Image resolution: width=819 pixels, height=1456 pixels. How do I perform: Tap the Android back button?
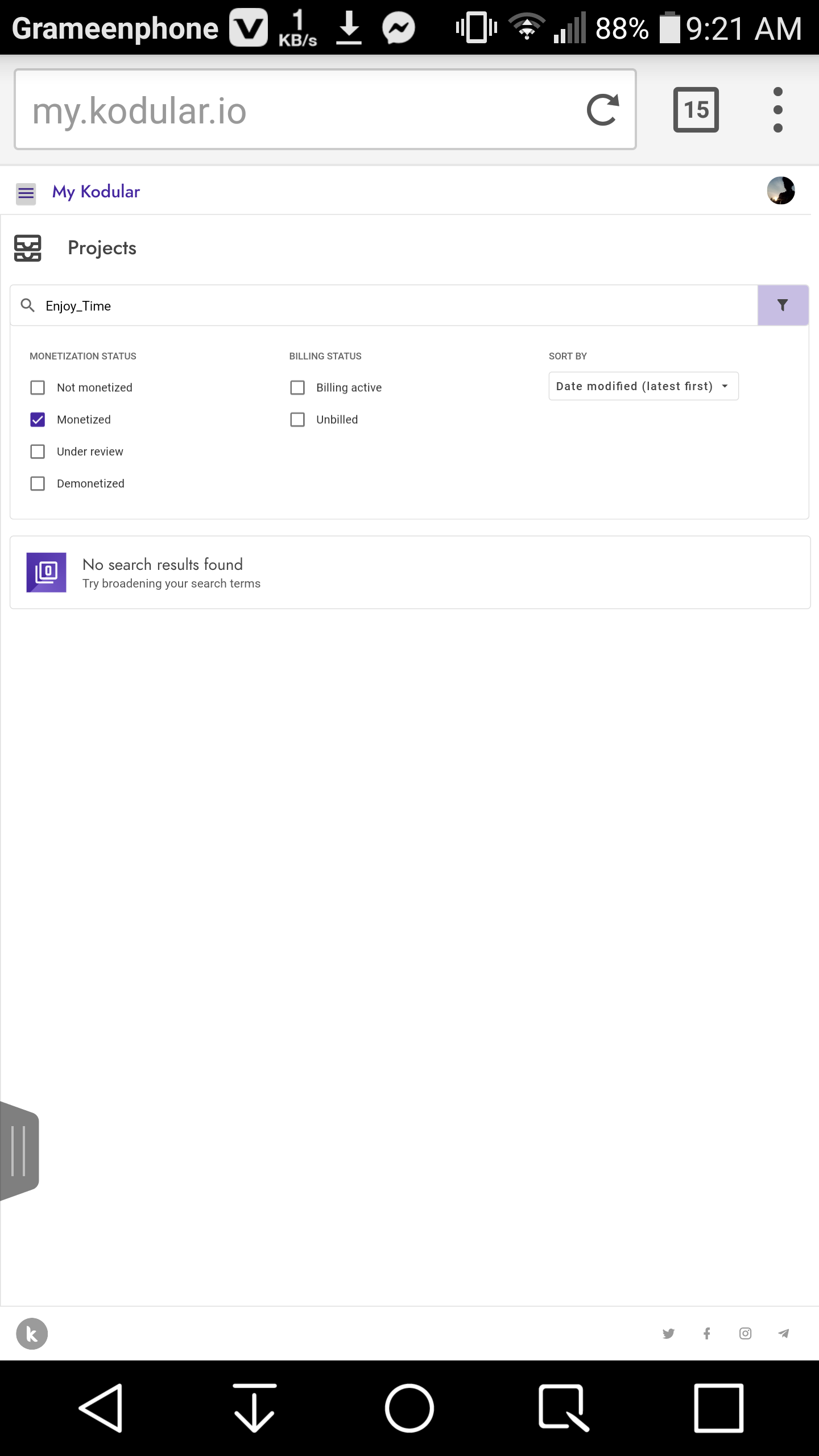[101, 1408]
